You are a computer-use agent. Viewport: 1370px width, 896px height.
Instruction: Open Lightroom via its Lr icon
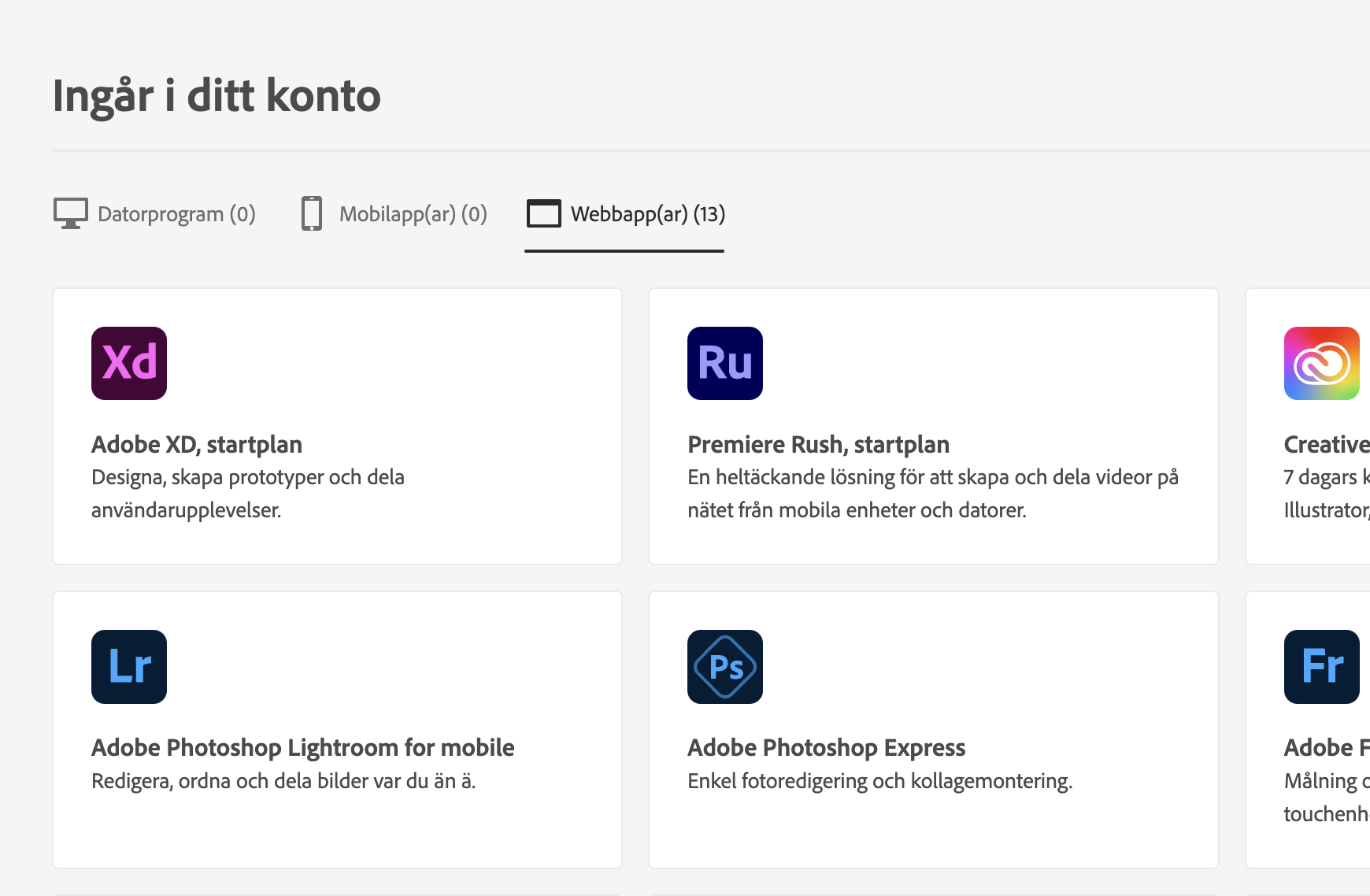pyautogui.click(x=128, y=667)
